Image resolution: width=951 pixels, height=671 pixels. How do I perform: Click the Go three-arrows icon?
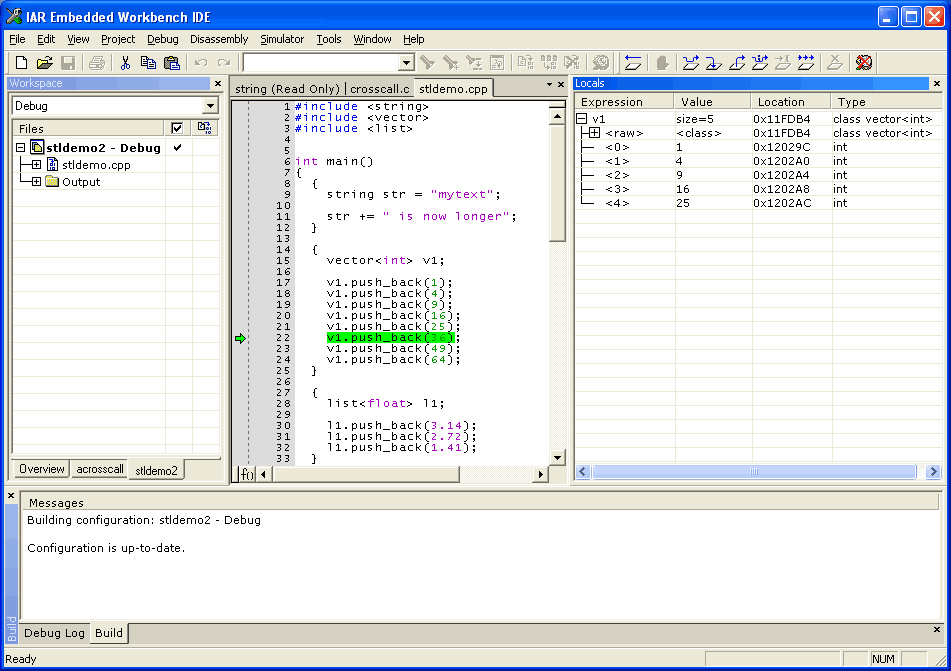coord(806,62)
